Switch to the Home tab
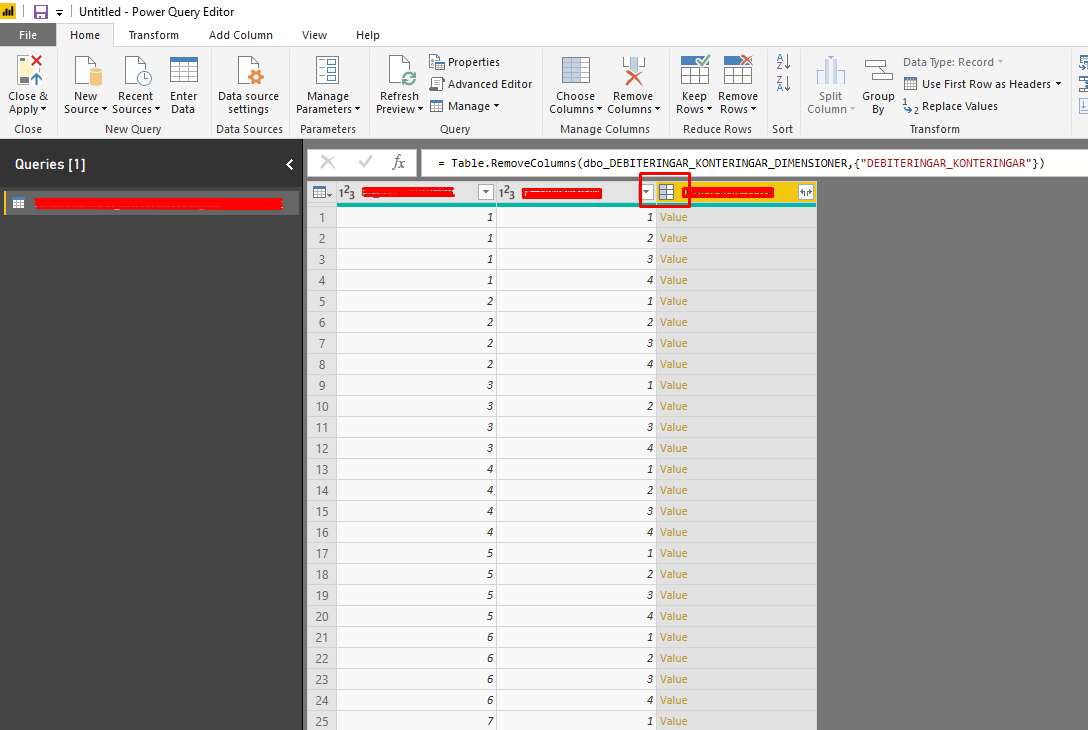 pyautogui.click(x=85, y=35)
